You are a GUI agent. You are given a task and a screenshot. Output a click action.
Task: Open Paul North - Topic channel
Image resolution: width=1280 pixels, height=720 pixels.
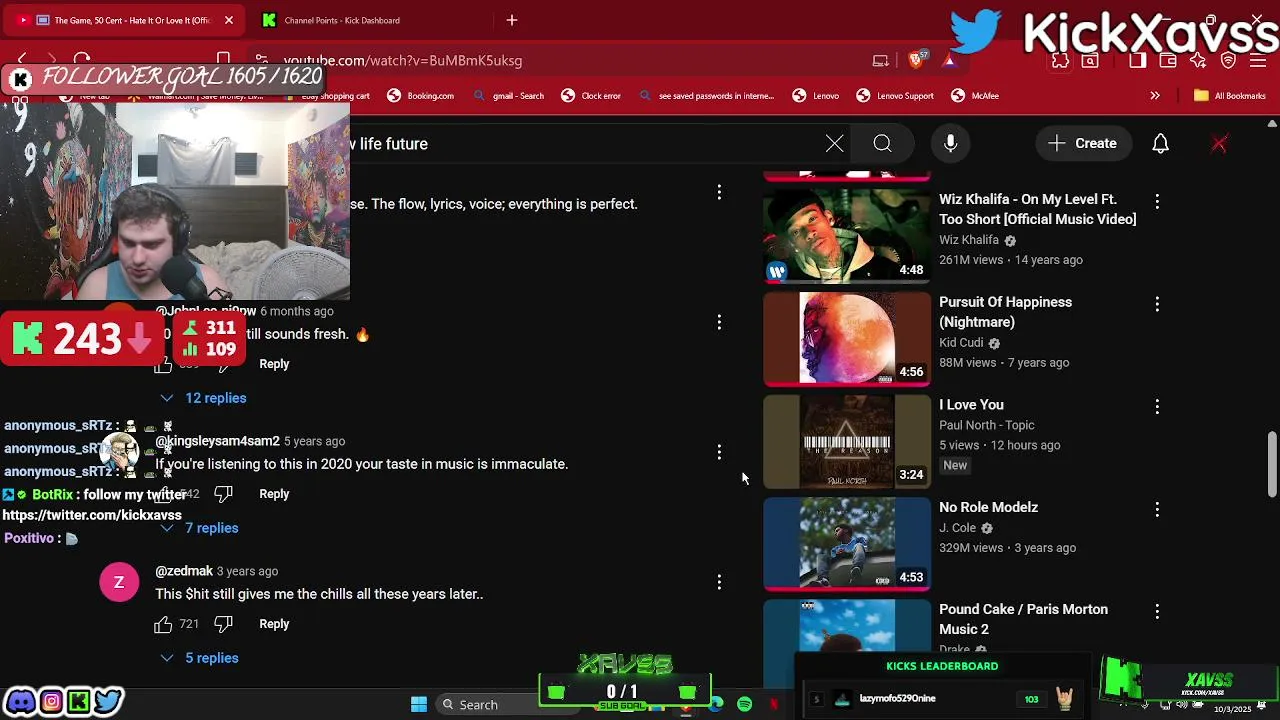tap(987, 425)
